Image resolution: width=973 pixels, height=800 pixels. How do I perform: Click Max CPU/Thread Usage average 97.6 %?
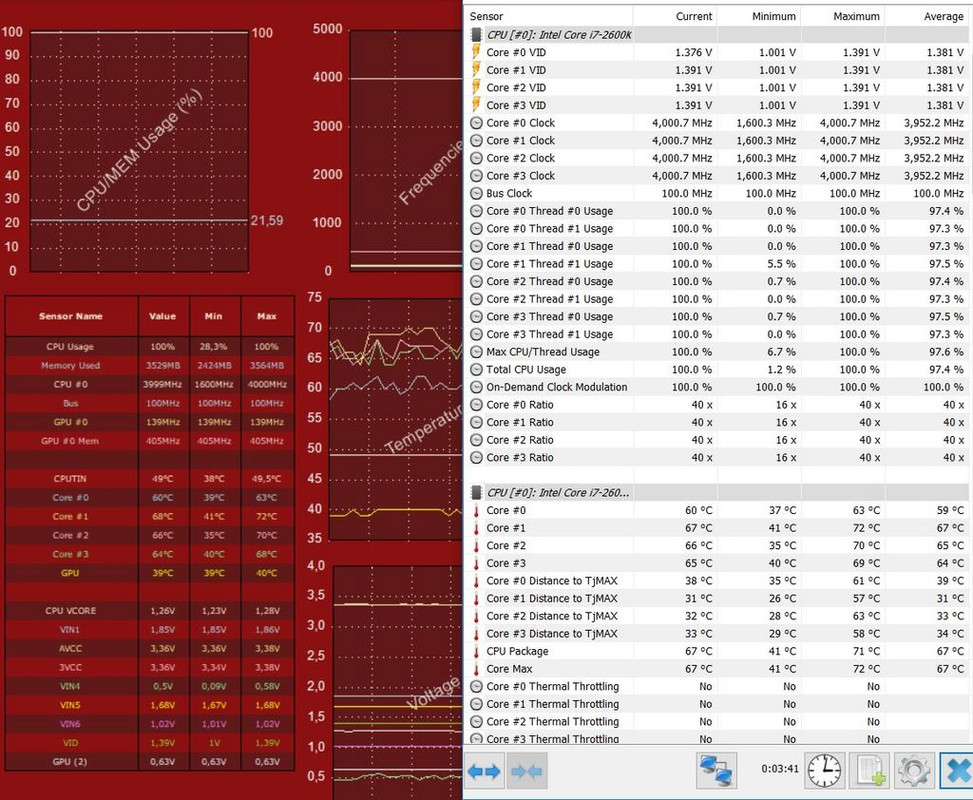click(x=946, y=352)
